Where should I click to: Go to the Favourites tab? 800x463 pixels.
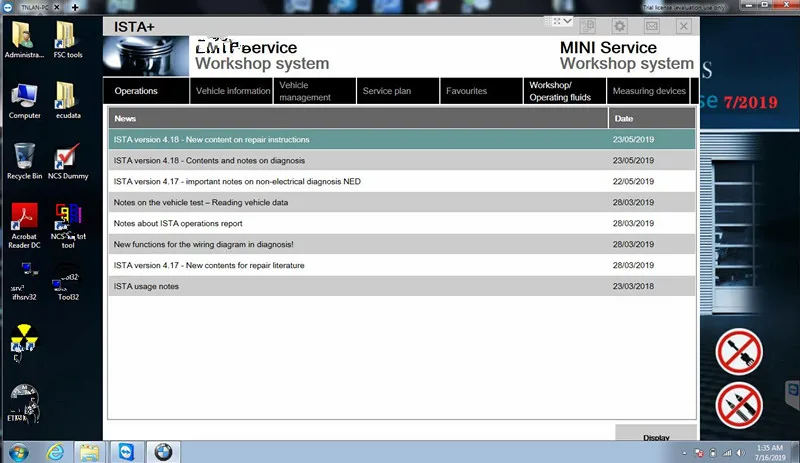(481, 91)
